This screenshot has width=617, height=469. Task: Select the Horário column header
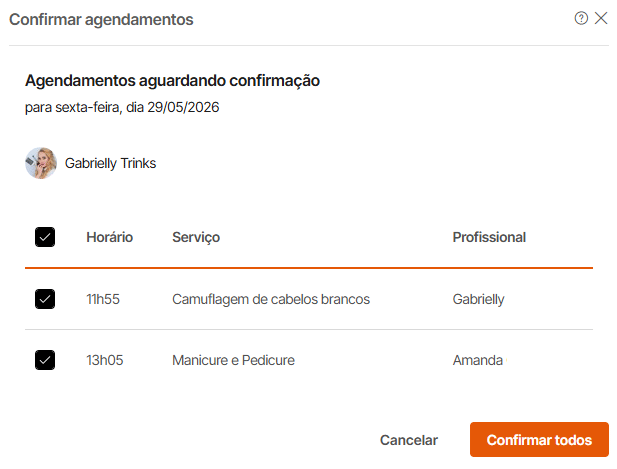(x=110, y=237)
